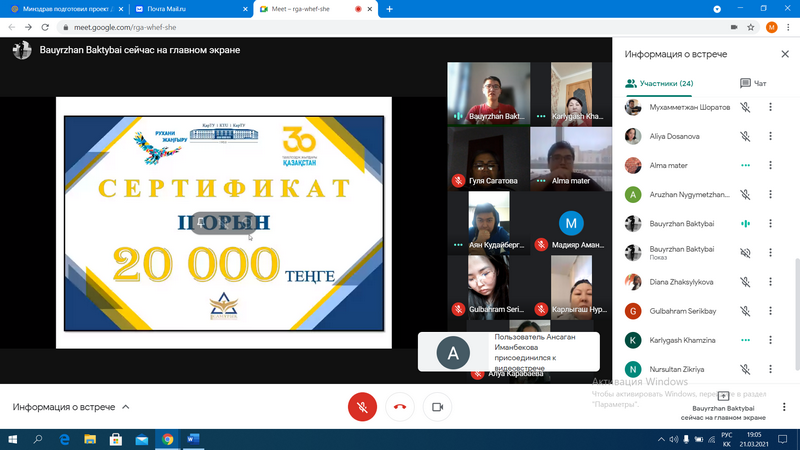Close the meeting info side panel
The height and width of the screenshot is (450, 800).
[785, 54]
